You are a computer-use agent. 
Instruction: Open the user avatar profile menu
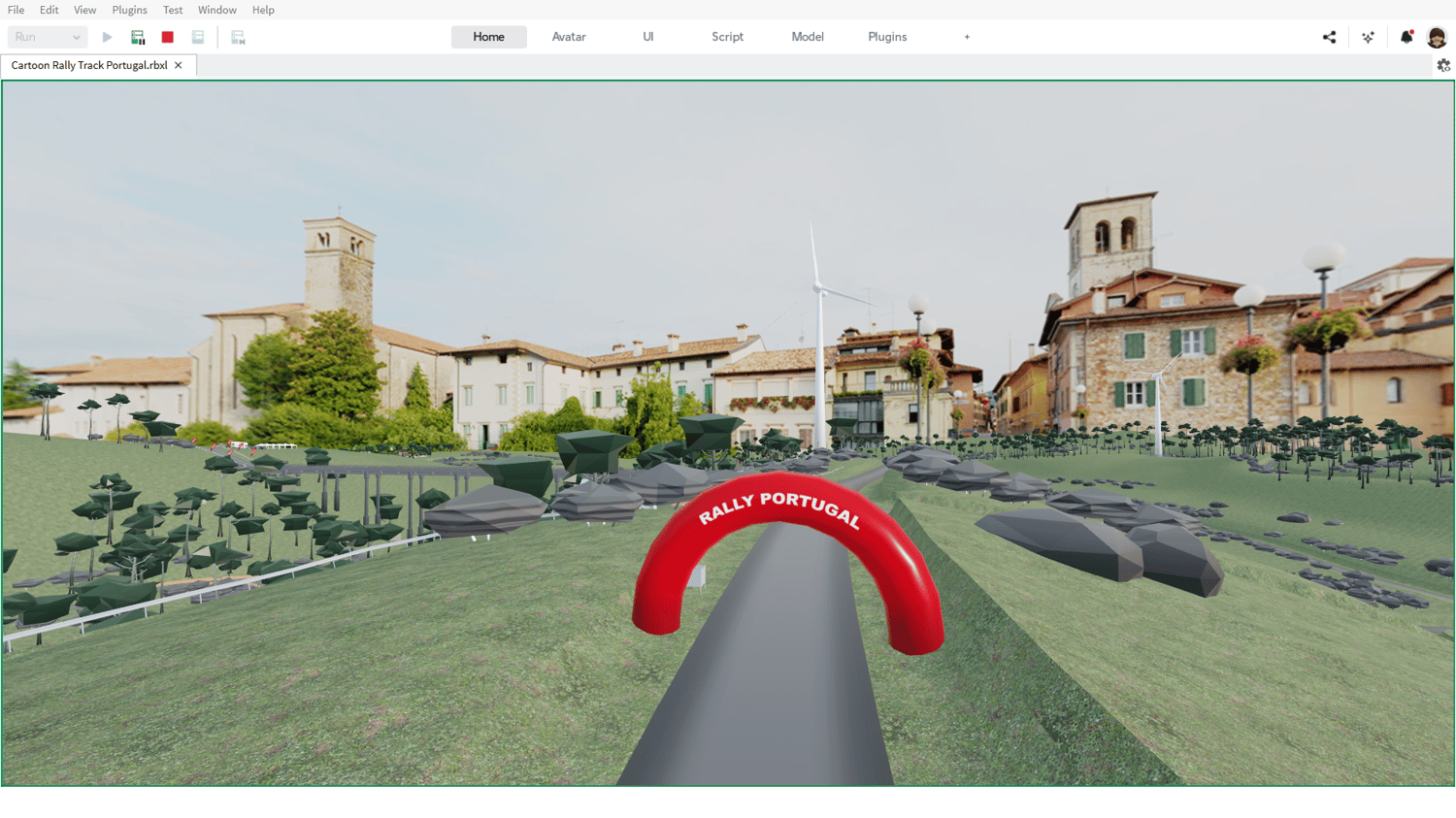pyautogui.click(x=1437, y=37)
